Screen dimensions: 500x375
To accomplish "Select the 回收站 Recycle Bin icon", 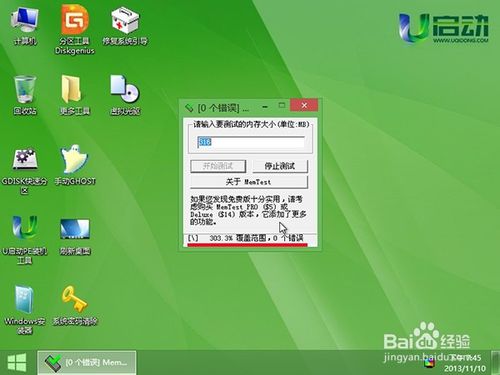I will [x=25, y=95].
